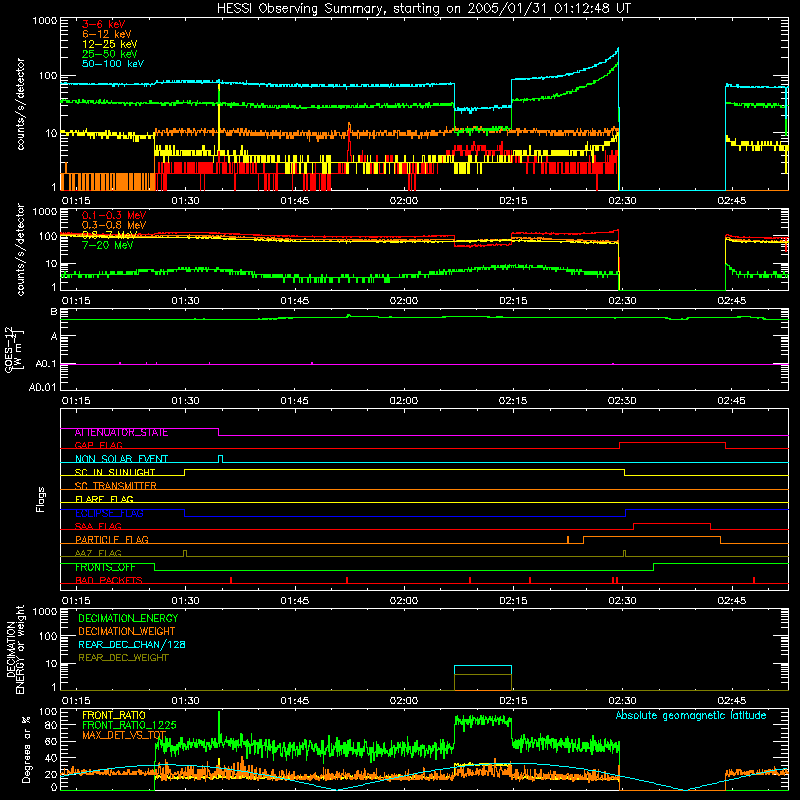Click the DECIMATION_ENERGY legend label
Screen dimensions: 800x800
click(x=128, y=618)
